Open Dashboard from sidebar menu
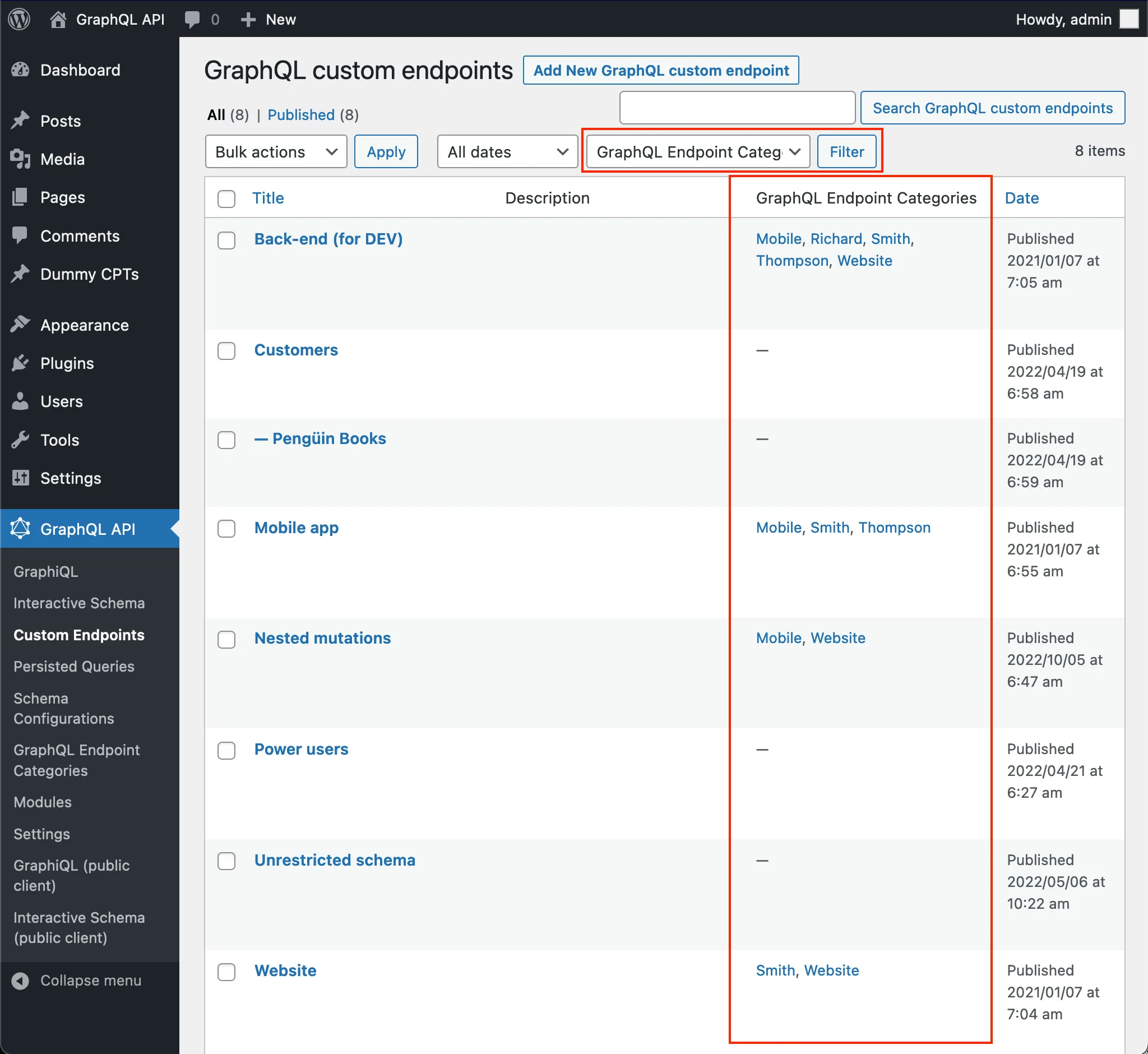This screenshot has width=1148, height=1054. (x=80, y=70)
